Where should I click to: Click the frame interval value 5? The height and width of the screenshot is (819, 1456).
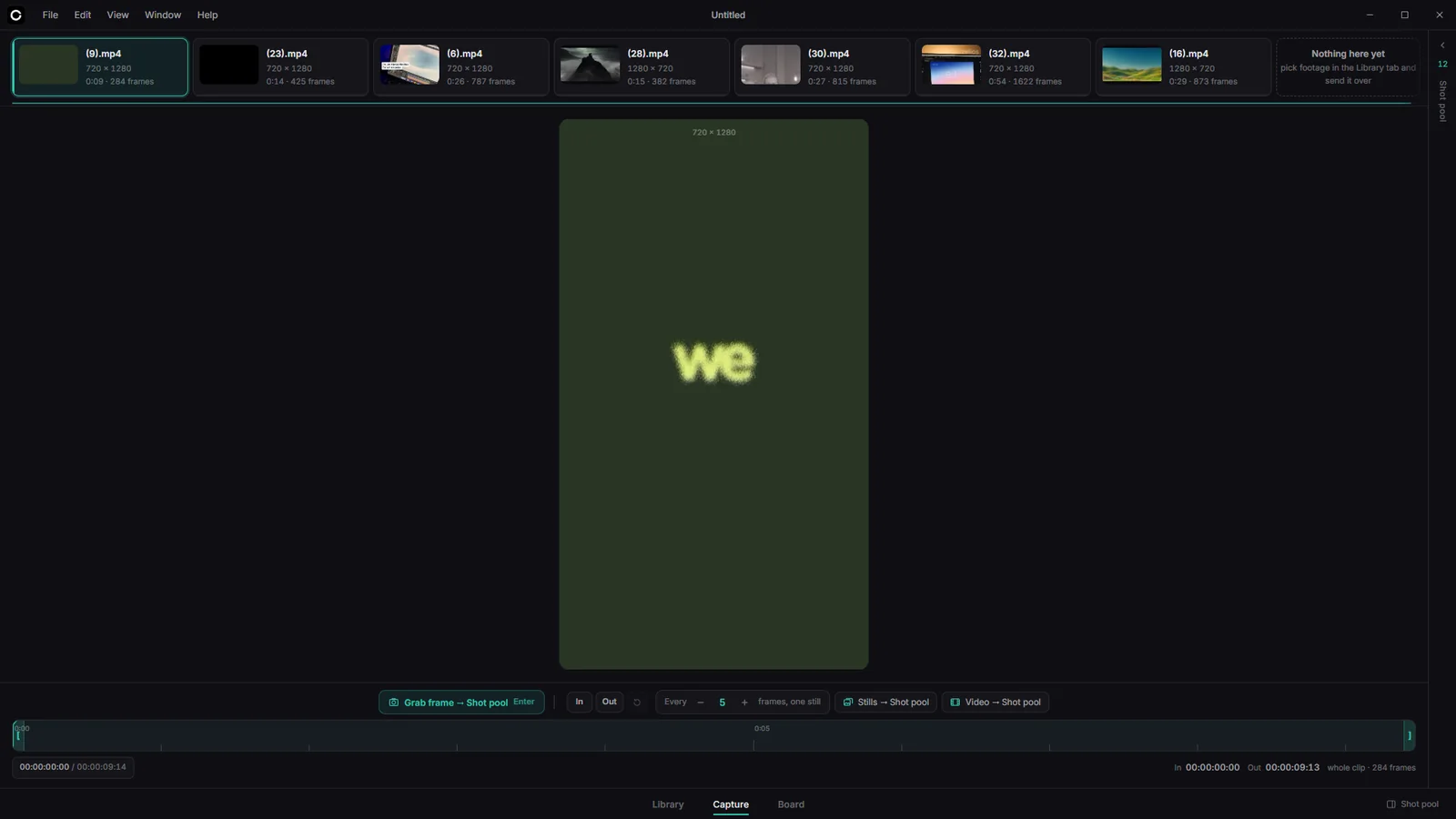click(723, 703)
